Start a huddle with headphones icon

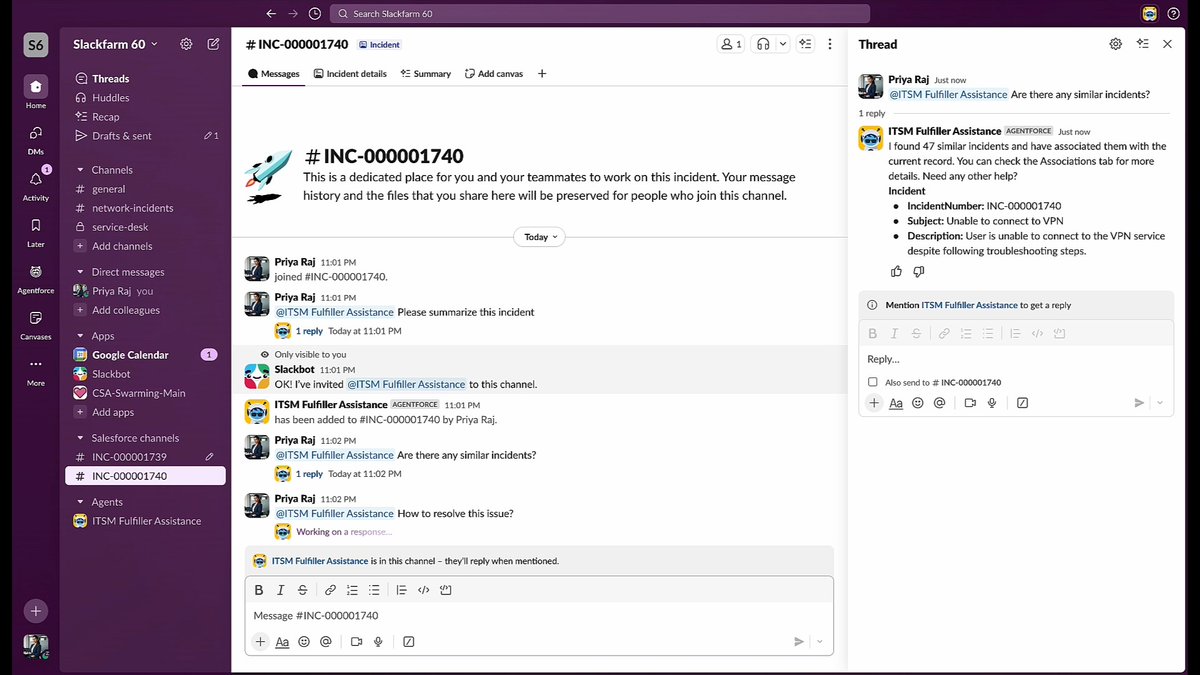click(763, 44)
